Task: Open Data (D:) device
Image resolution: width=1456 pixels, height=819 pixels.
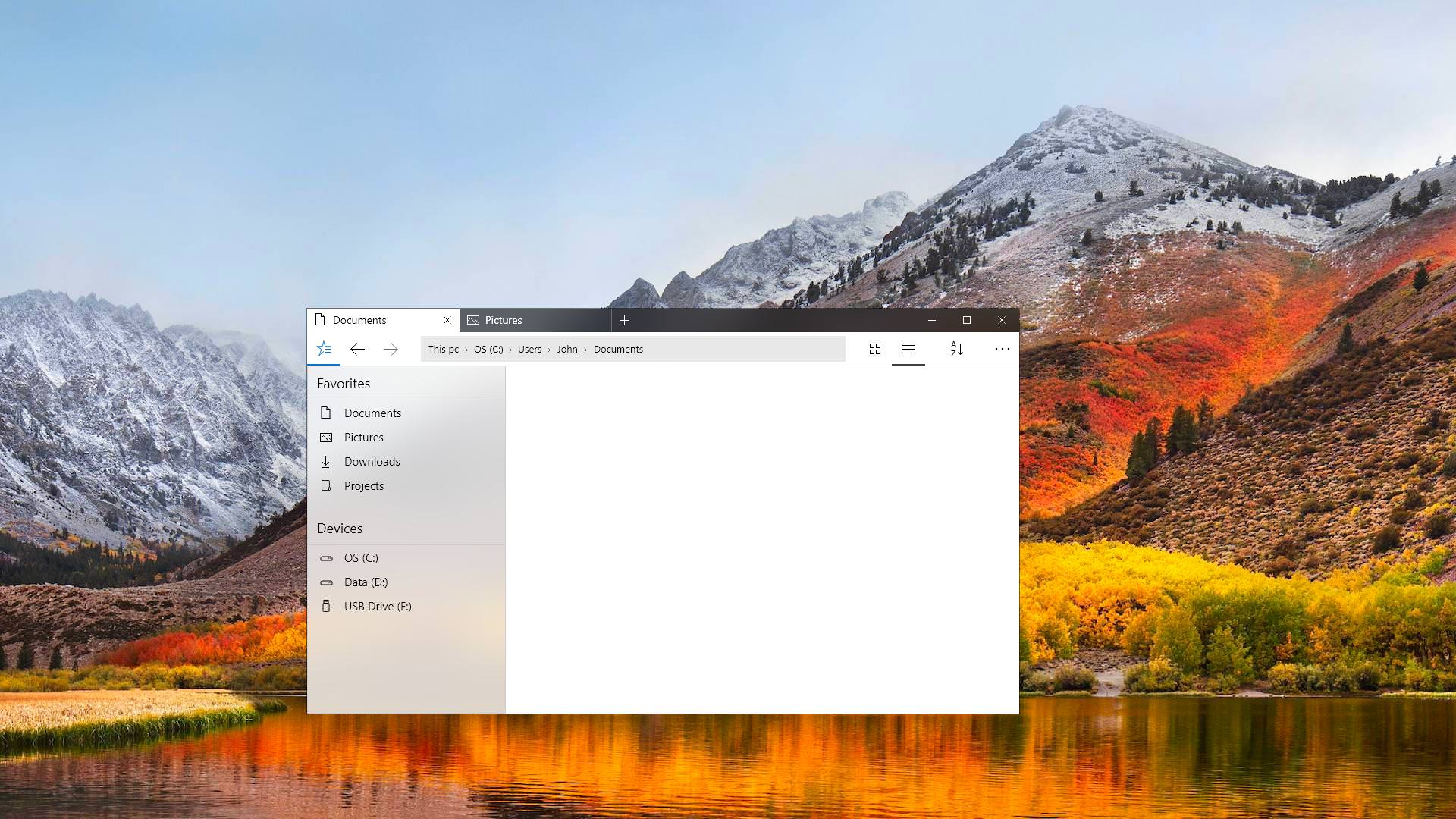Action: 365,581
